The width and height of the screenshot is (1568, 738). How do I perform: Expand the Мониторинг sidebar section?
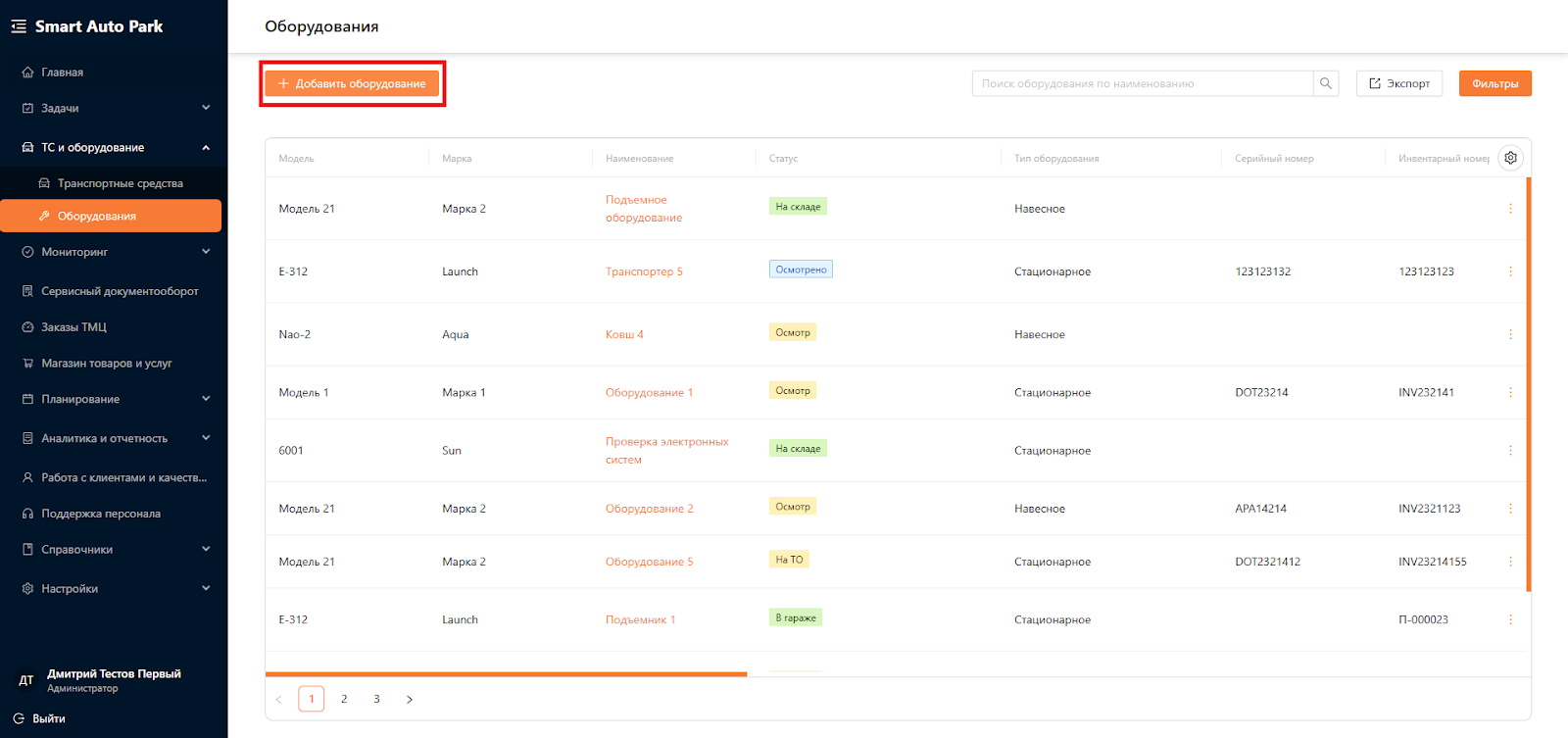206,252
